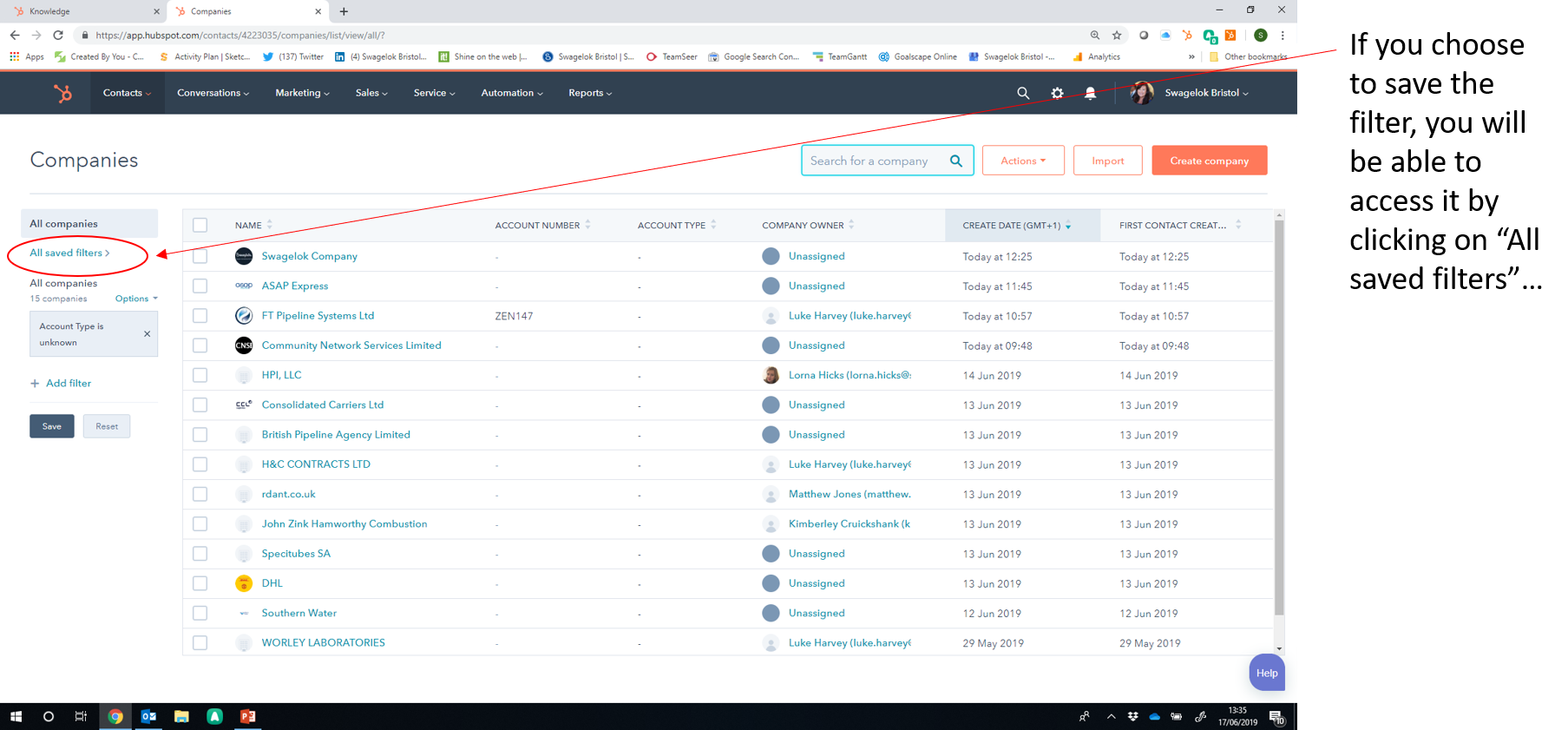Tick checkbox for WORLEY LABORATORIES row
The image size is (1568, 730).
pyautogui.click(x=200, y=642)
